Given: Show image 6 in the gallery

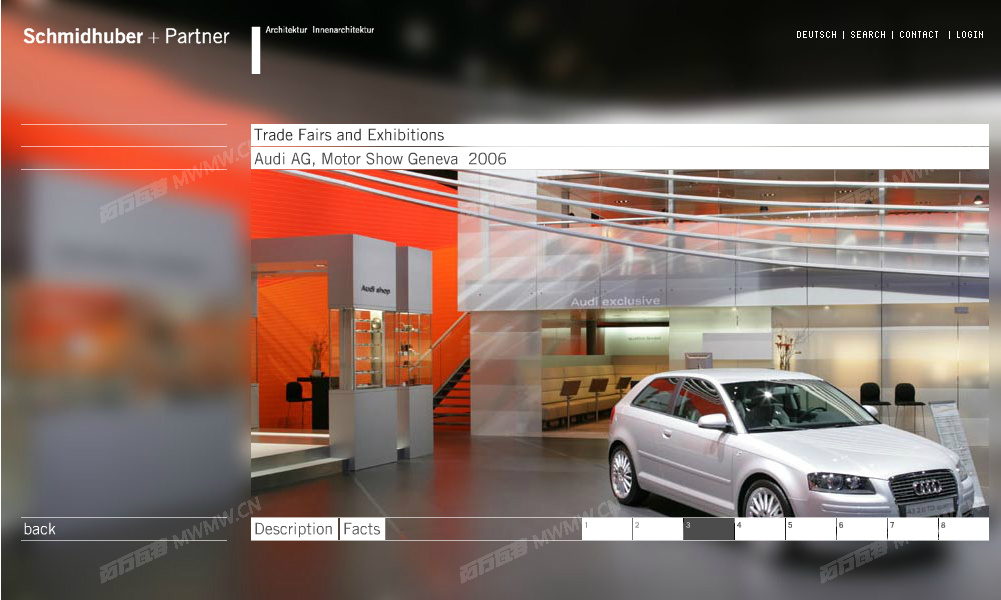Looking at the screenshot, I should 862,529.
